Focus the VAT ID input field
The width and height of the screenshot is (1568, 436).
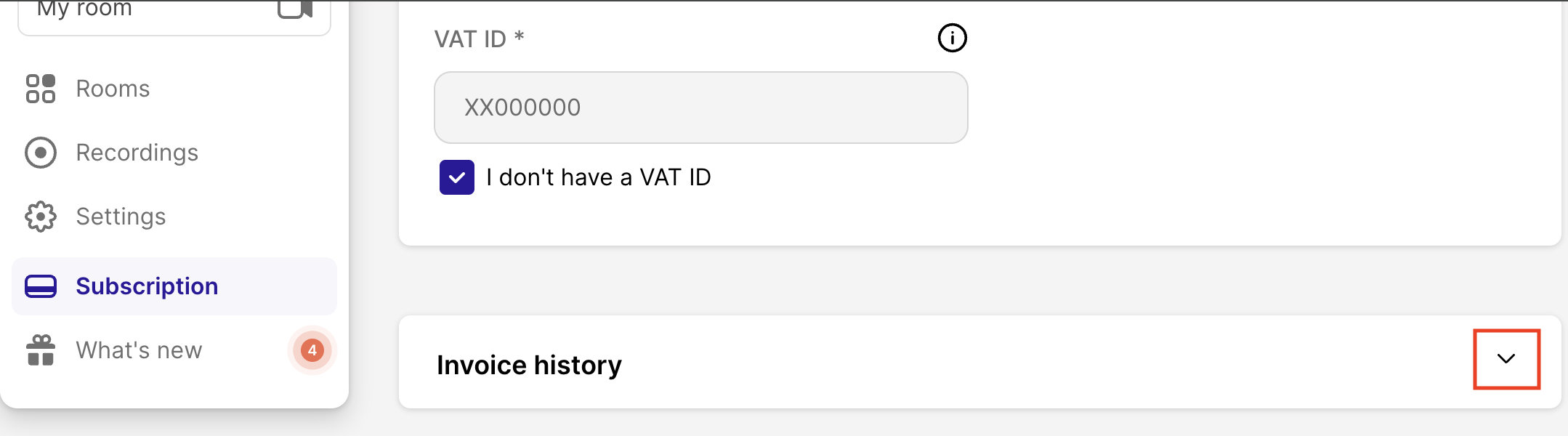[x=700, y=108]
